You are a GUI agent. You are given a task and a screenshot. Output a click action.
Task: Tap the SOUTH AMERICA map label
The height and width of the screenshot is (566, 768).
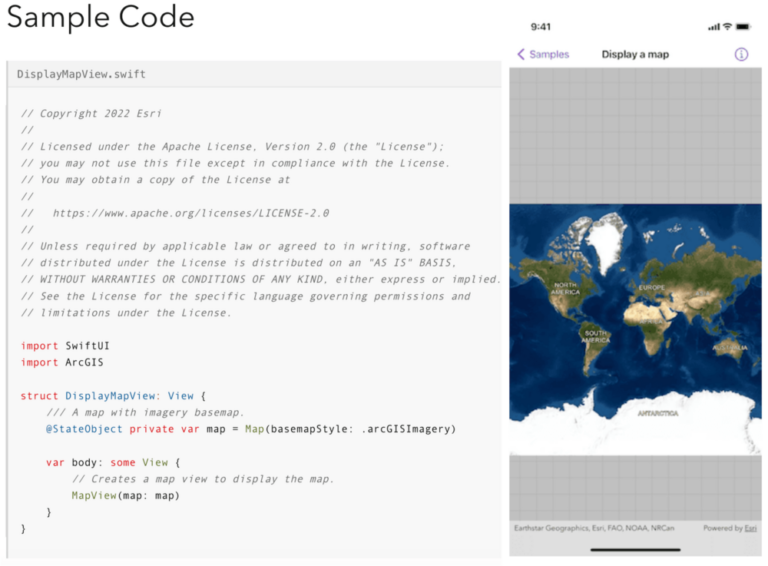(596, 336)
